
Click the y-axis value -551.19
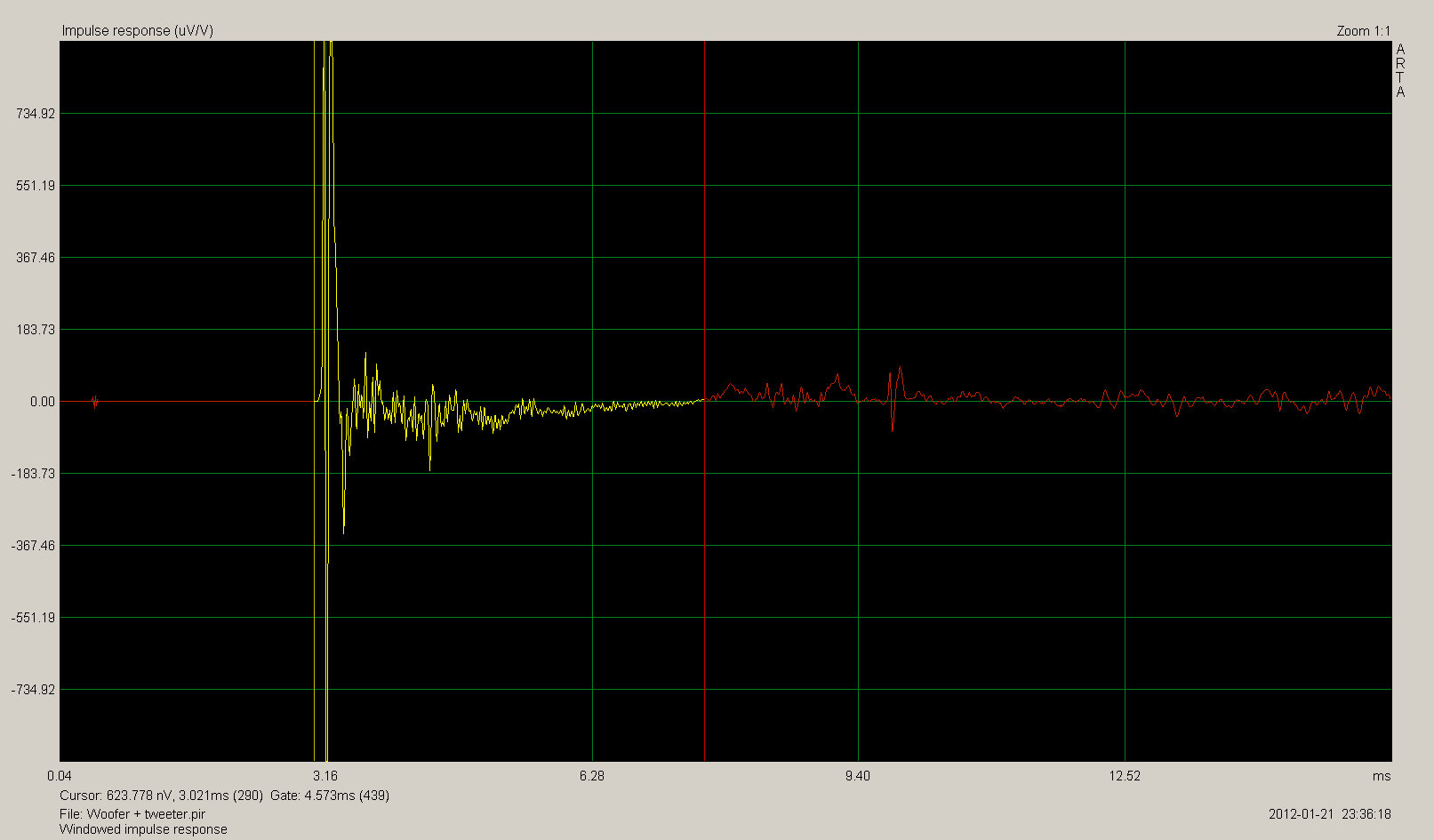pyautogui.click(x=34, y=618)
